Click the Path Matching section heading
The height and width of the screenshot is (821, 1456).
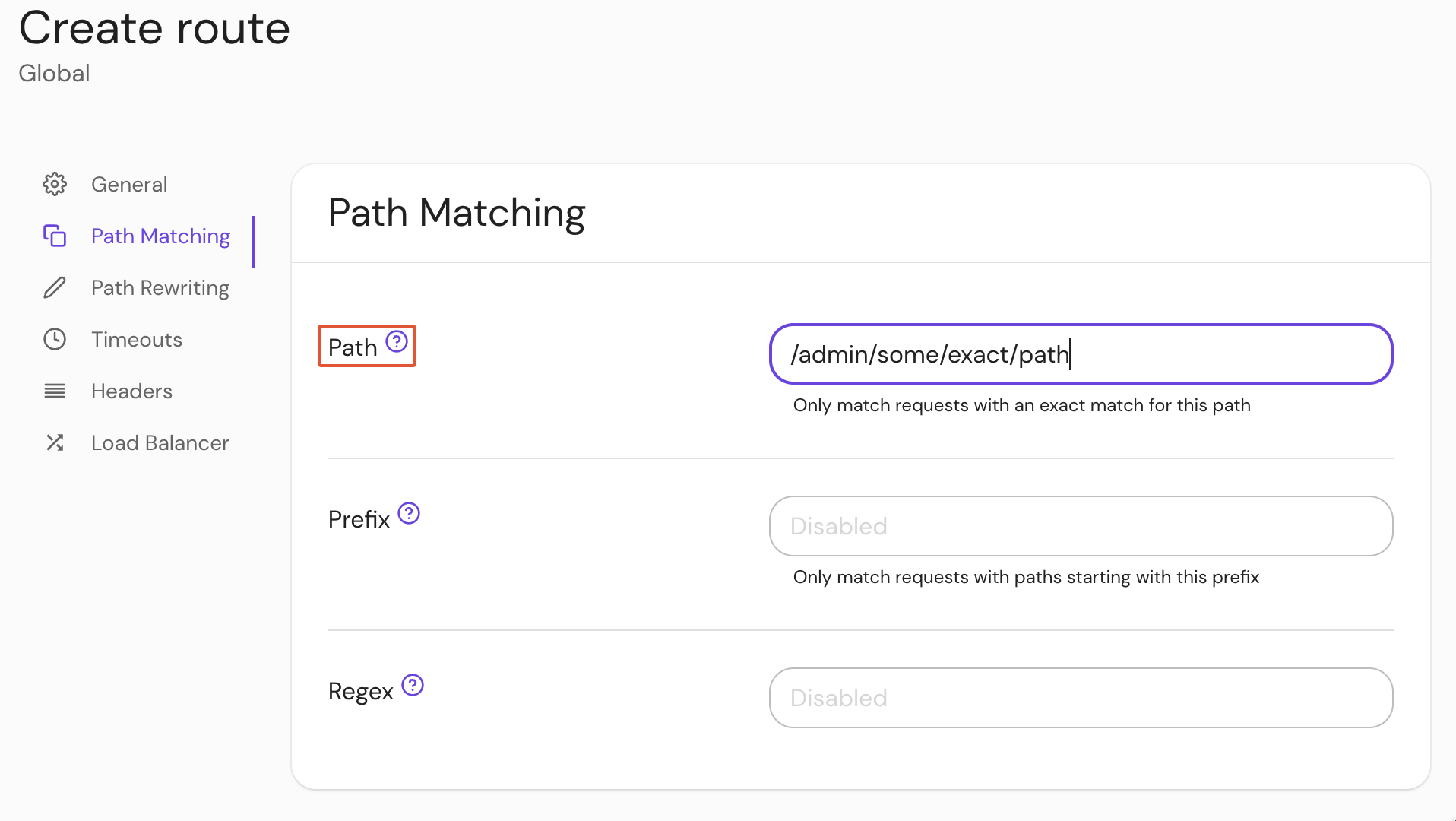[x=457, y=213]
